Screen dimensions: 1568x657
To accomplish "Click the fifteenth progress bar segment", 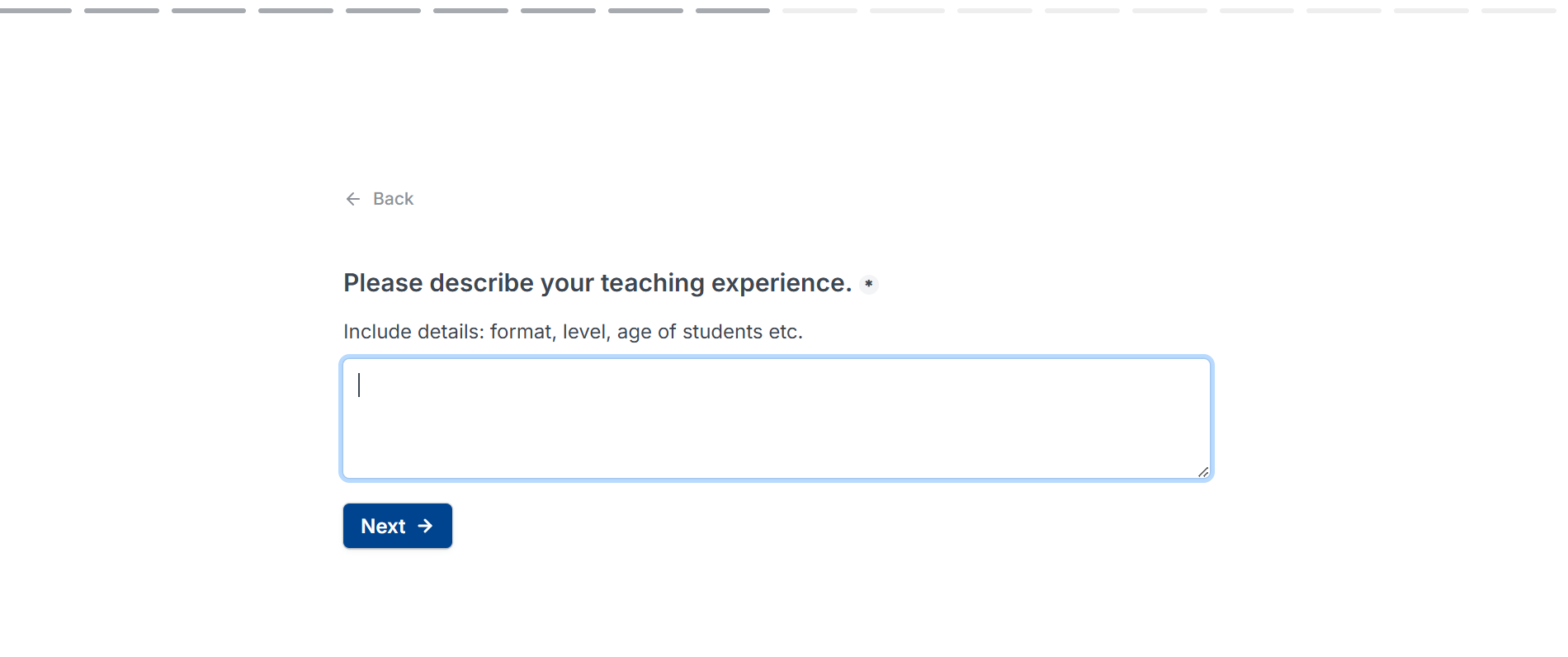I will click(1257, 11).
